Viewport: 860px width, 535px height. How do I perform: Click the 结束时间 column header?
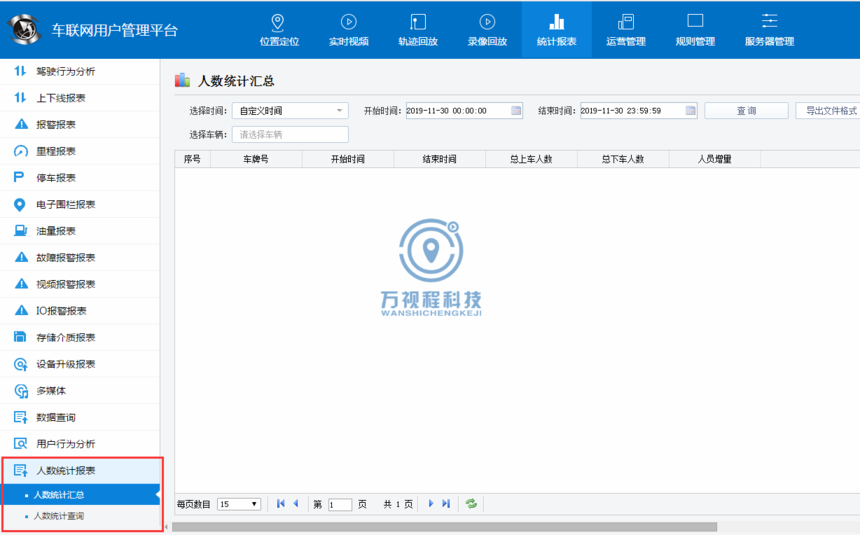click(440, 159)
